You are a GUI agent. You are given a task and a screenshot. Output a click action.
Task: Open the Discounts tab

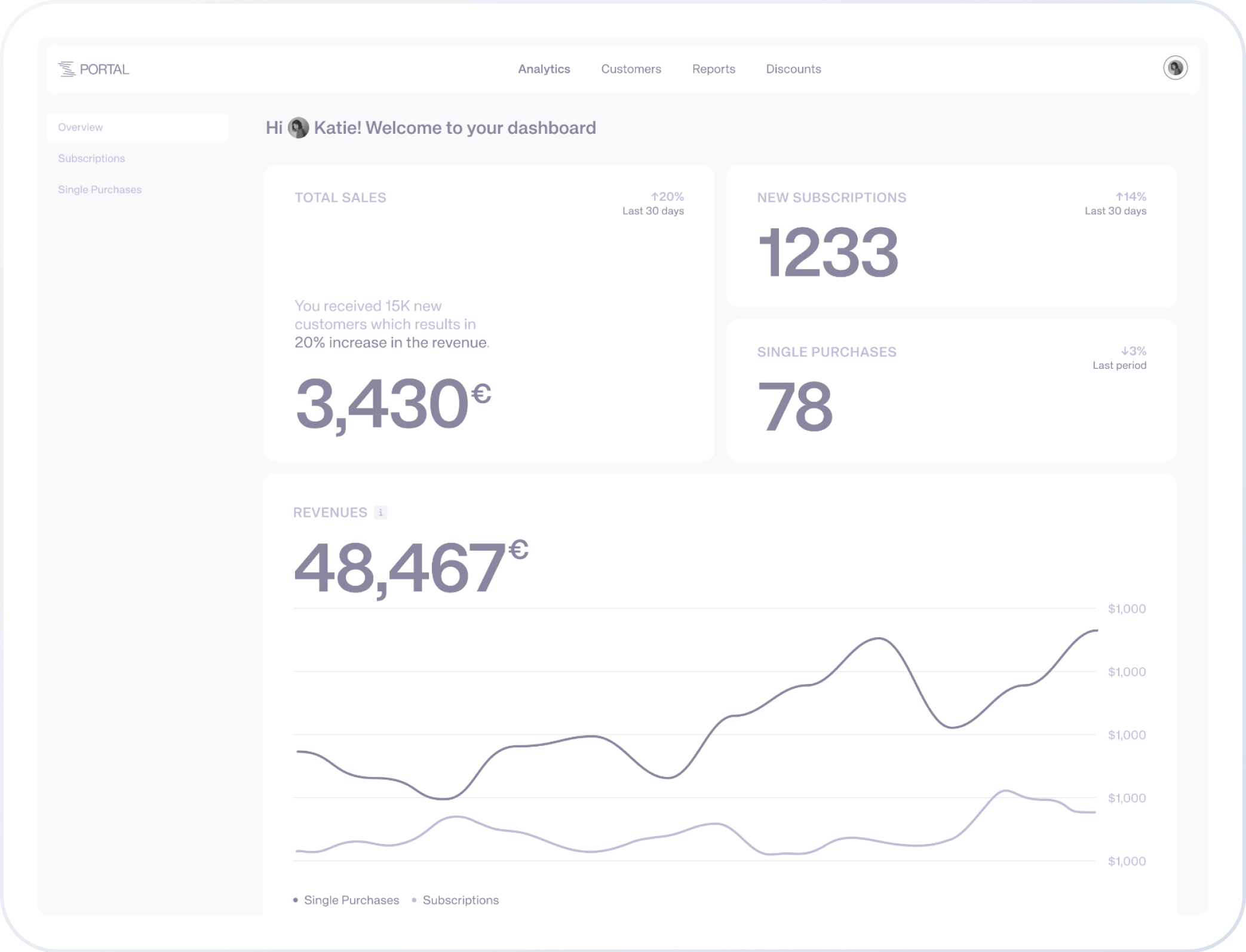point(793,69)
